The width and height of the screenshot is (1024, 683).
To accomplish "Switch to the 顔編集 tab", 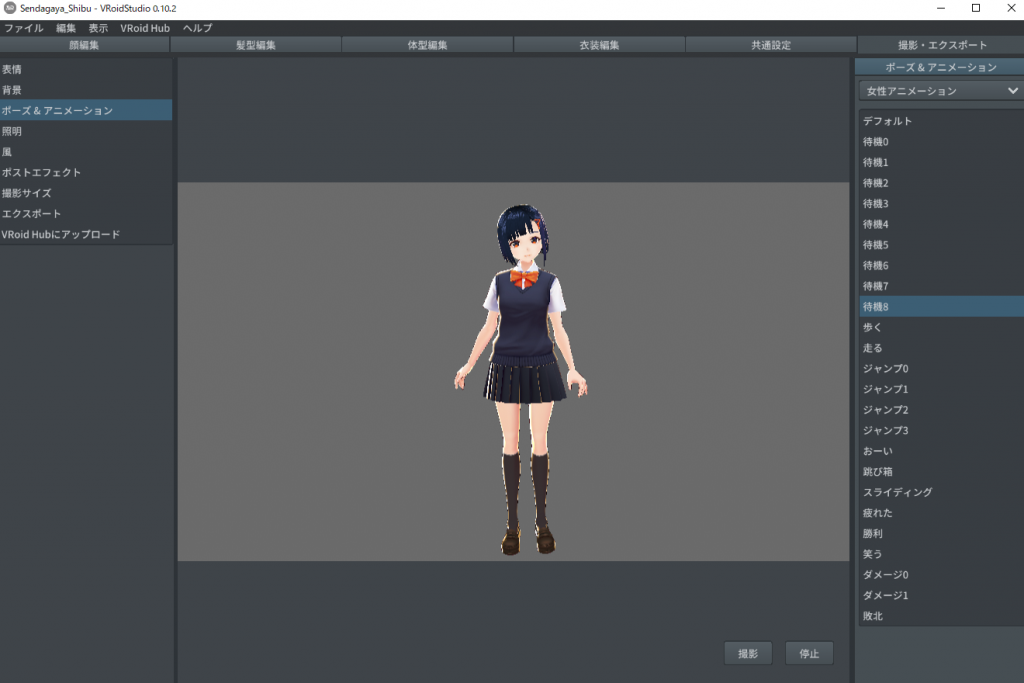I will pyautogui.click(x=85, y=45).
